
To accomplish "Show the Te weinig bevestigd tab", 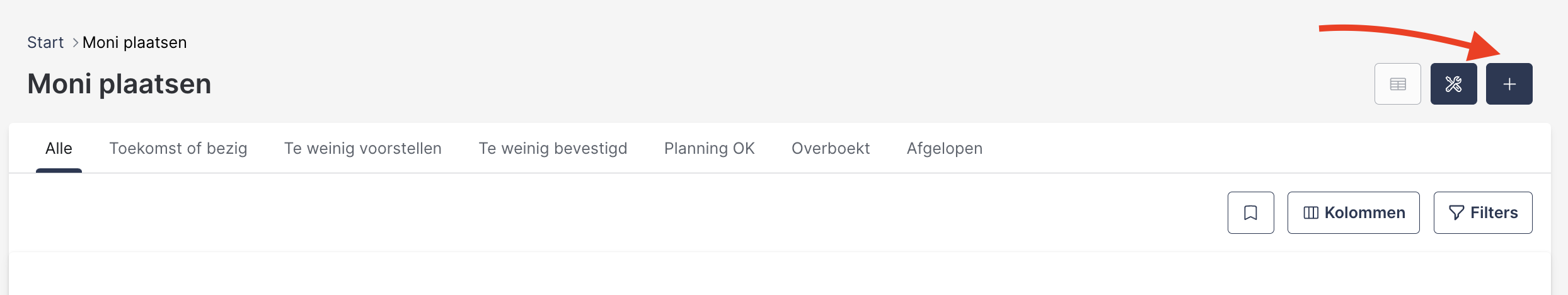I will tap(553, 148).
